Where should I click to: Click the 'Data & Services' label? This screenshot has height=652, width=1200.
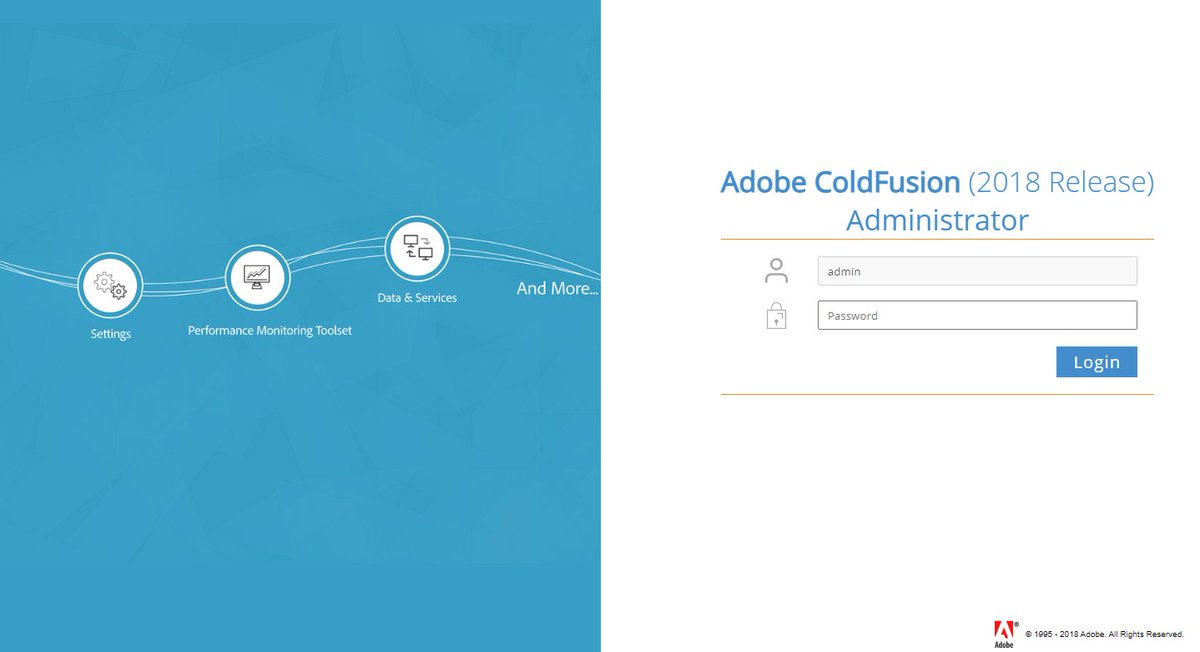417,298
